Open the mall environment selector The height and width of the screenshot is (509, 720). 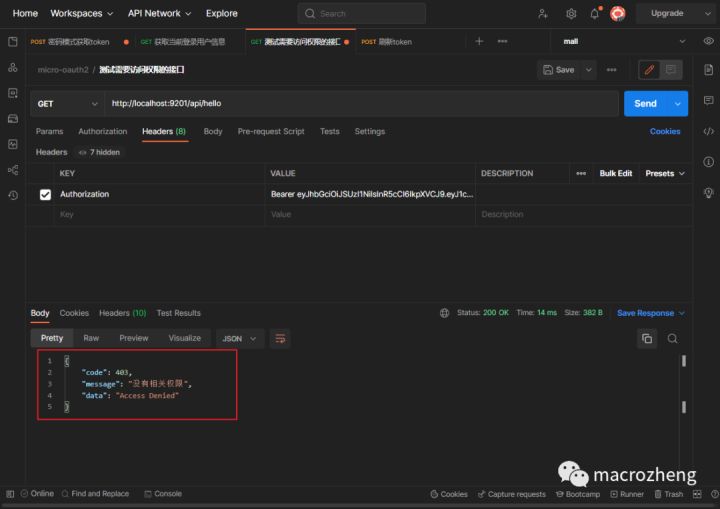(624, 41)
